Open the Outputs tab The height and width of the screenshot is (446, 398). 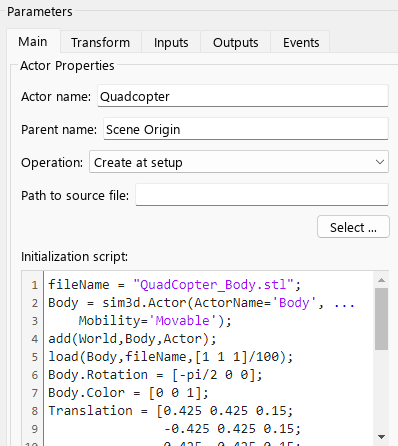(235, 42)
